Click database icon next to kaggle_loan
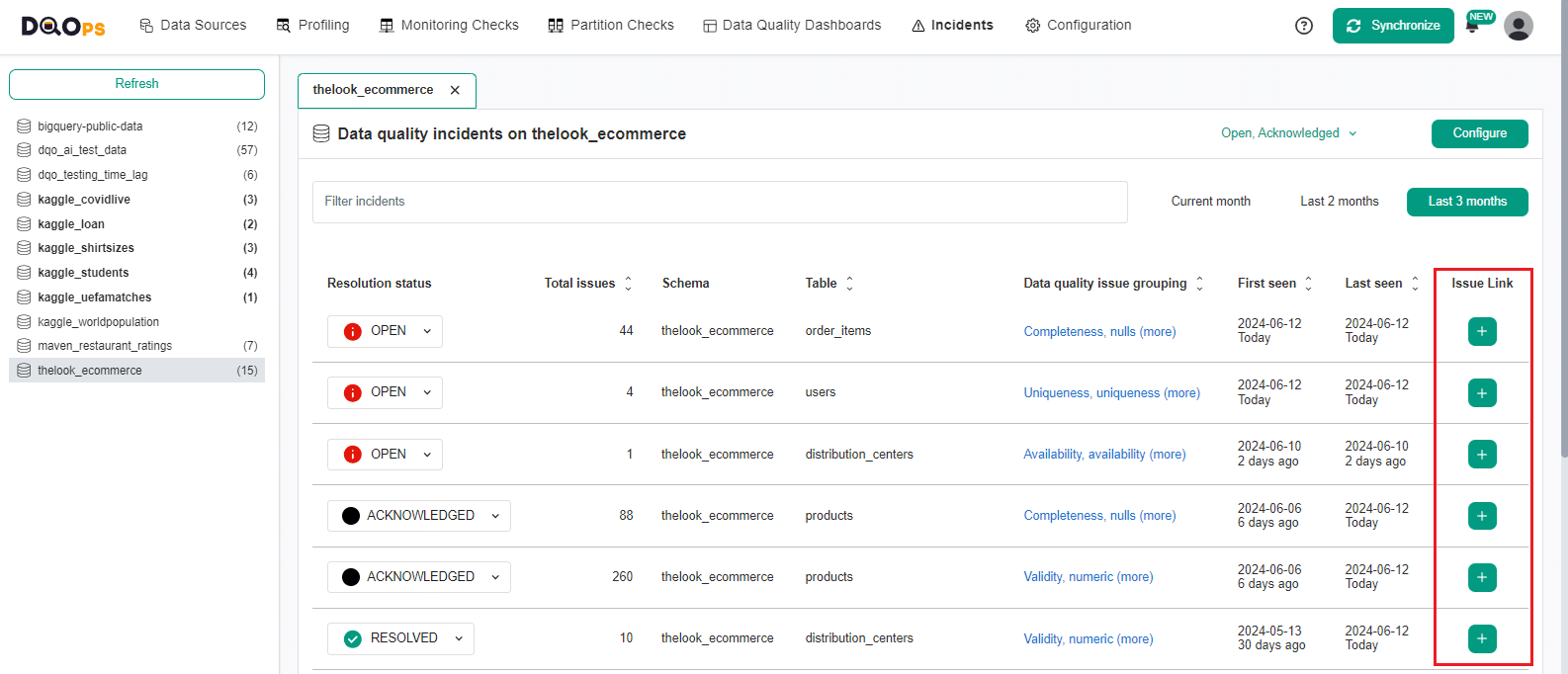The image size is (1568, 674). (x=24, y=224)
